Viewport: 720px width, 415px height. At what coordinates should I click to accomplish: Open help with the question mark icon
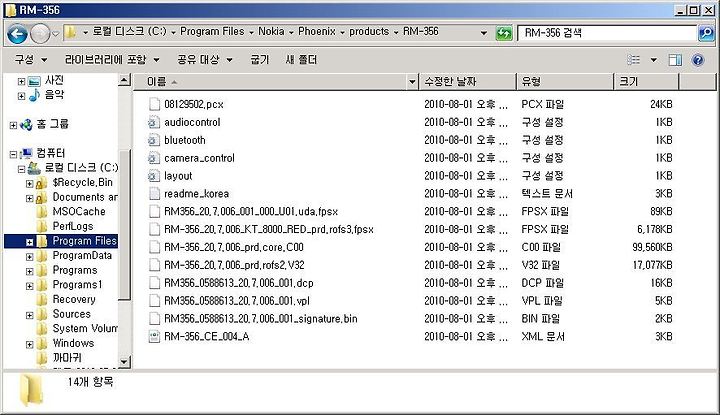[698, 60]
